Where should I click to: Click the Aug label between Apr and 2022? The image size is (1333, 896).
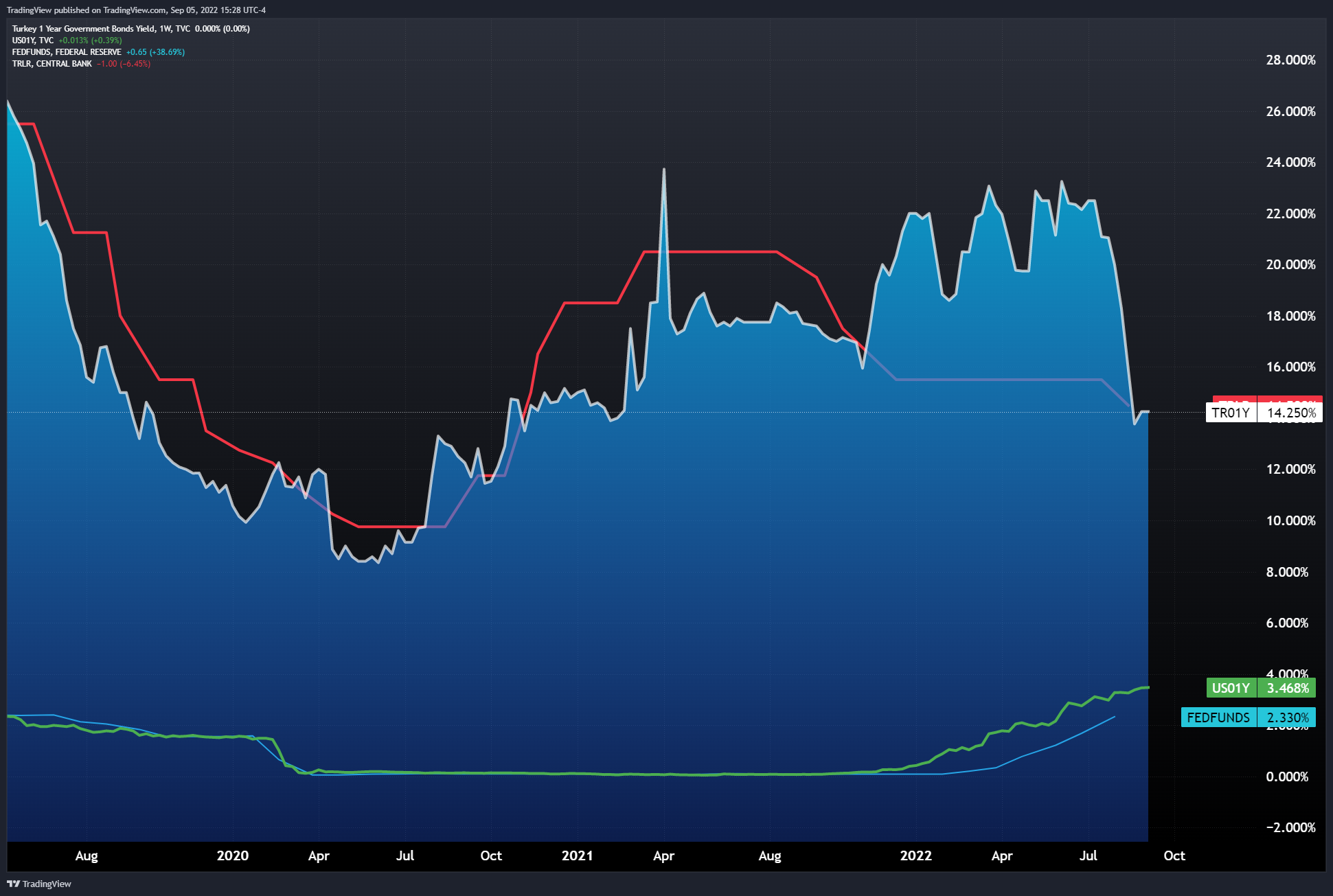(x=770, y=855)
